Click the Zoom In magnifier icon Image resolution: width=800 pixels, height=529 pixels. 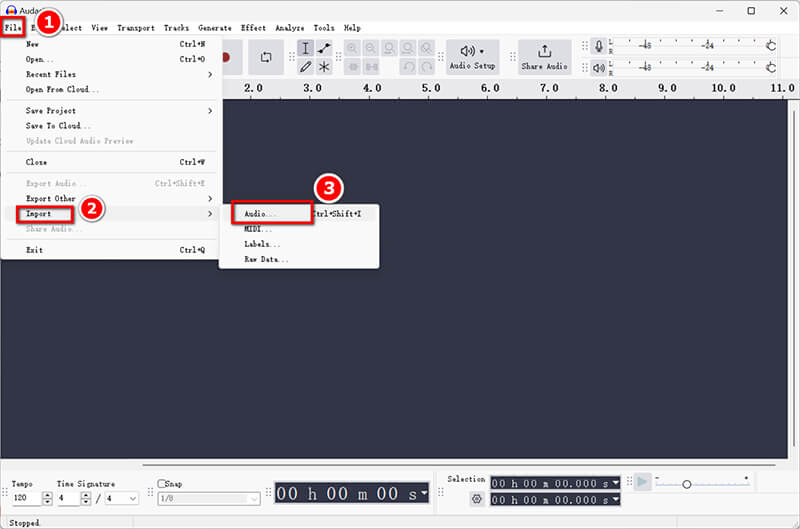352,48
